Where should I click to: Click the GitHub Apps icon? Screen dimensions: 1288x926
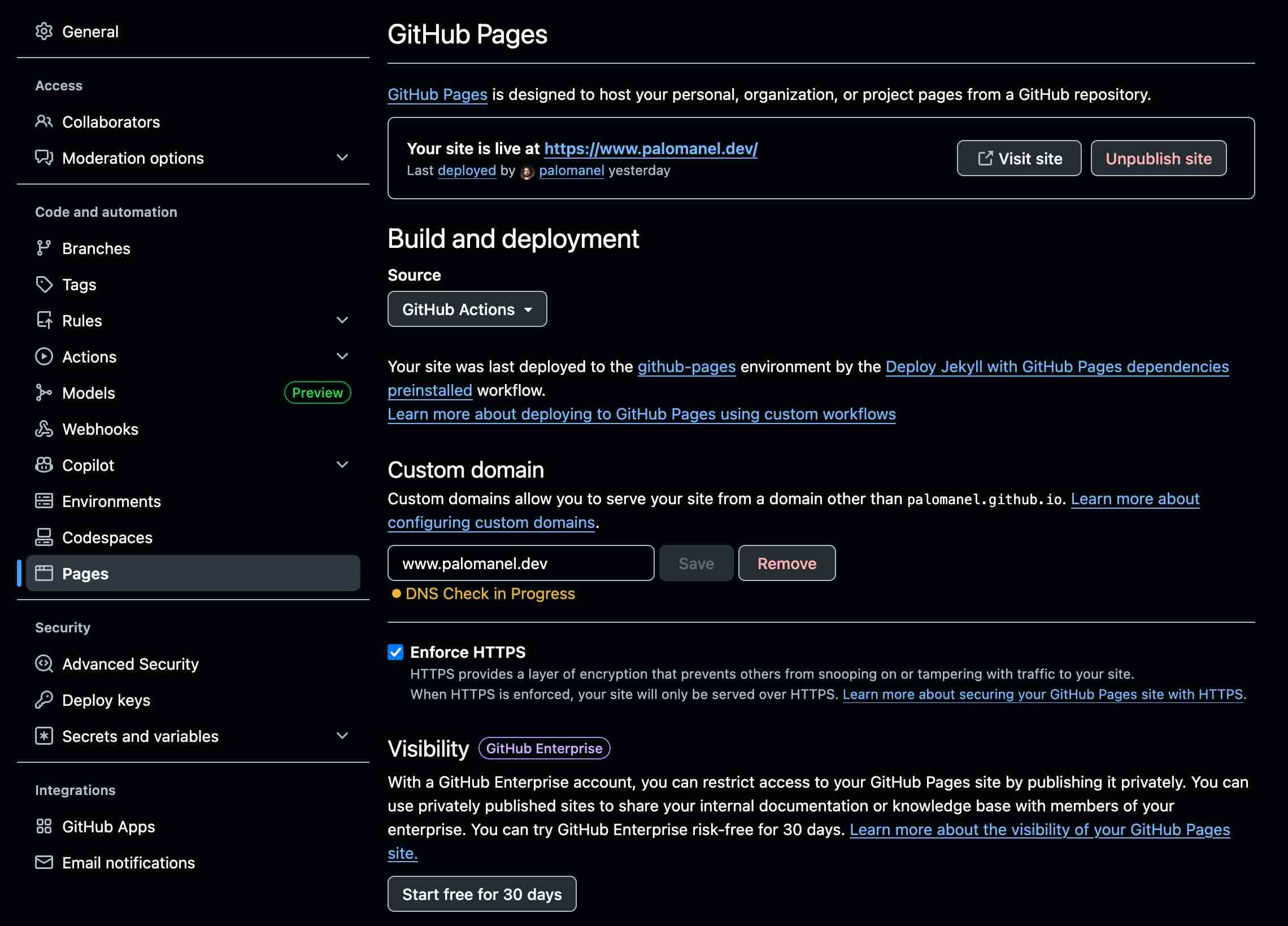pyautogui.click(x=44, y=826)
